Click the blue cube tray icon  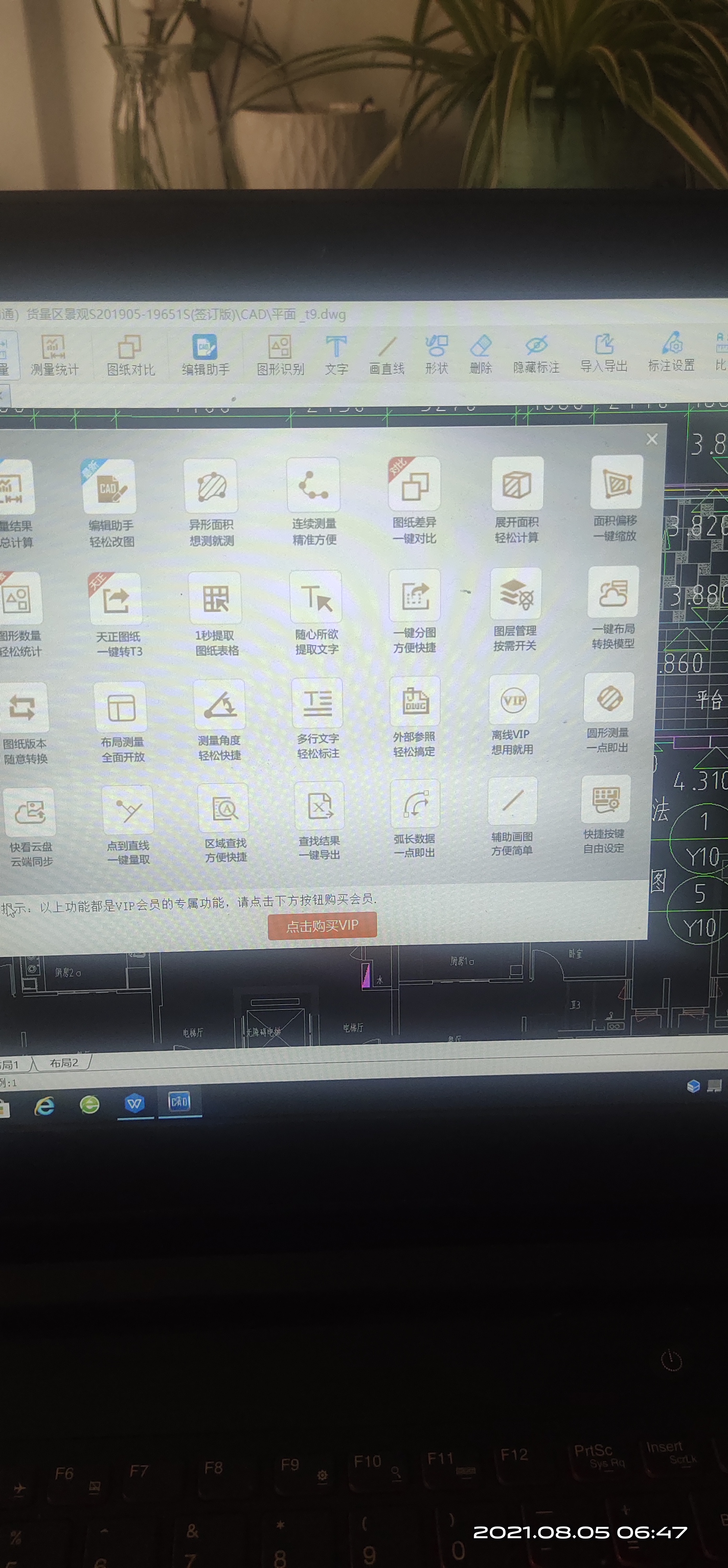(693, 1086)
